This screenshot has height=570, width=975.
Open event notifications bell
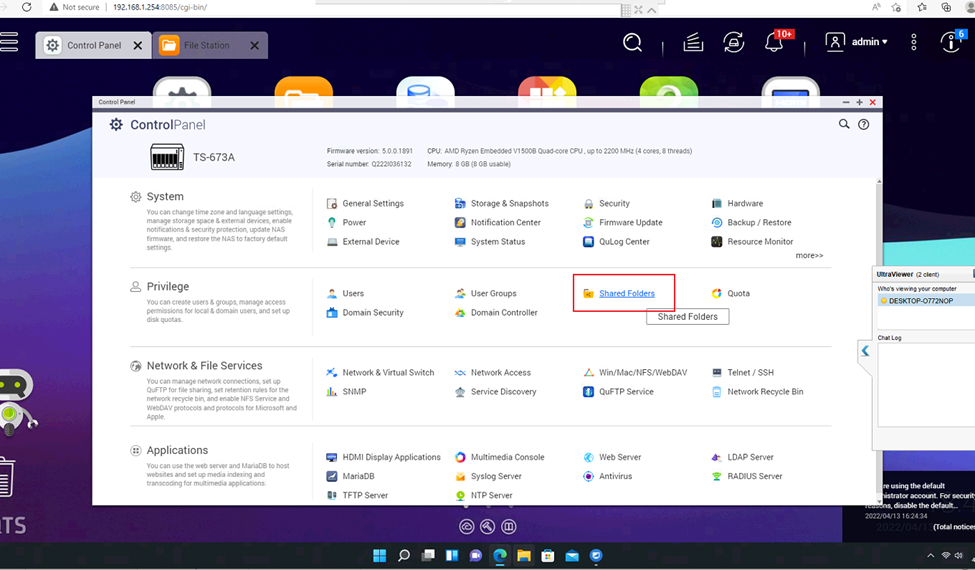click(776, 41)
